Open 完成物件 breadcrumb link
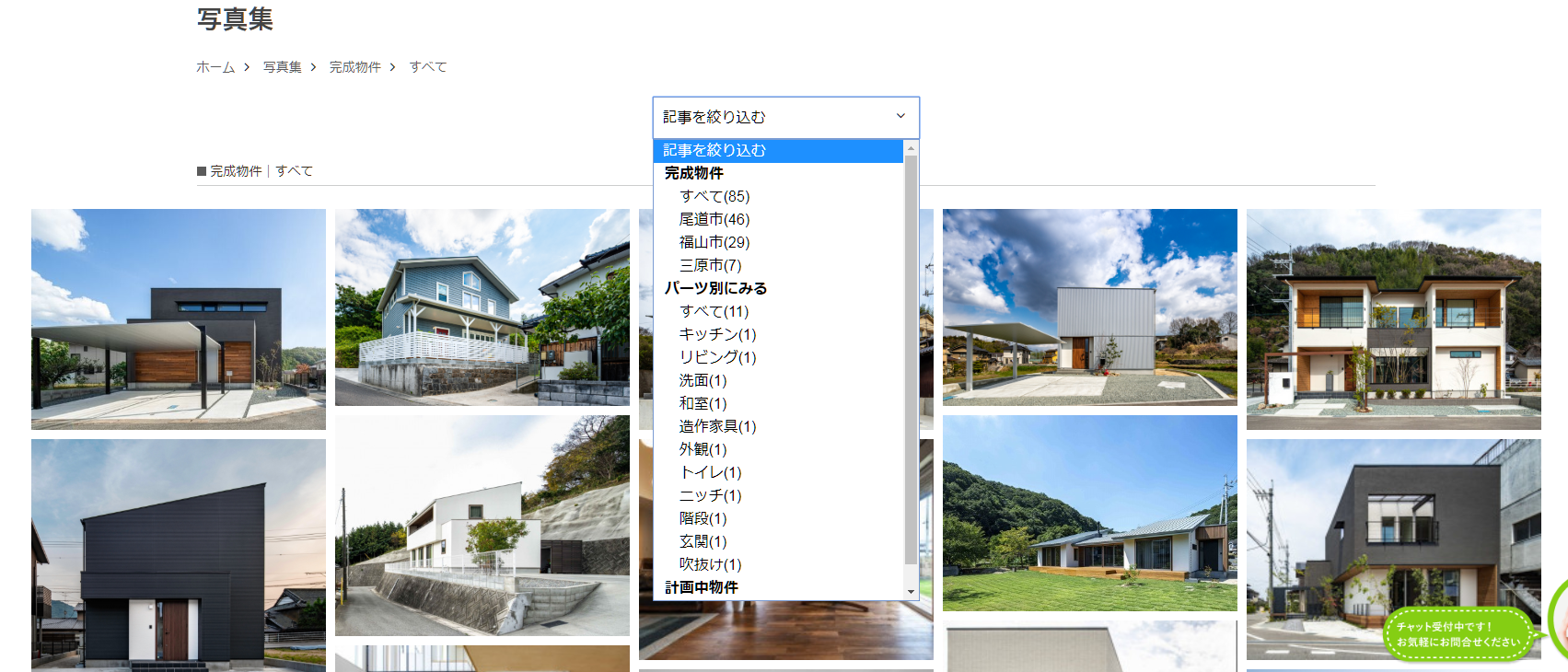Viewport: 1568px width, 672px height. (355, 67)
